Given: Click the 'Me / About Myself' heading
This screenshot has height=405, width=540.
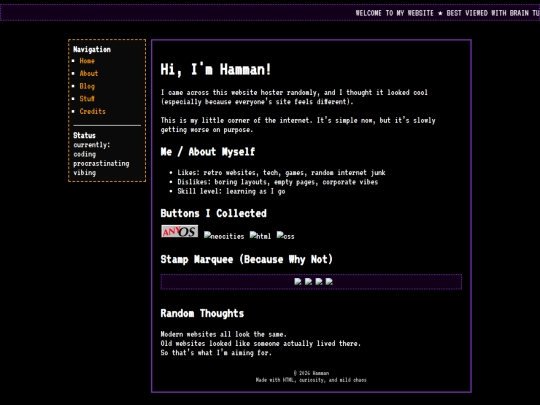Looking at the screenshot, I should pos(208,152).
